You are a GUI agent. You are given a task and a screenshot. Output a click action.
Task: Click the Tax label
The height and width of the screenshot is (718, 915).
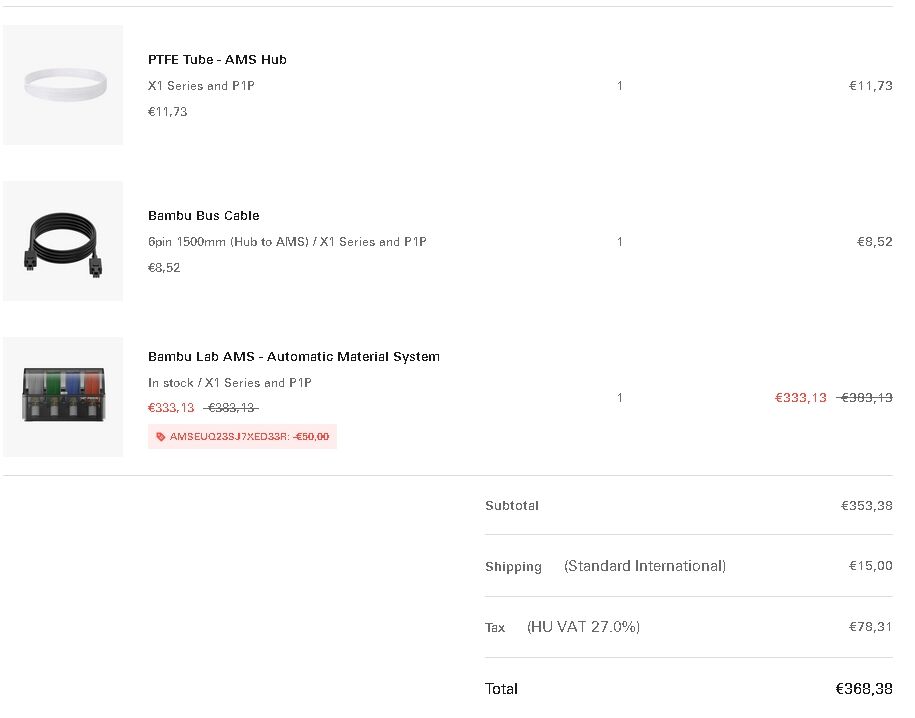tap(495, 628)
